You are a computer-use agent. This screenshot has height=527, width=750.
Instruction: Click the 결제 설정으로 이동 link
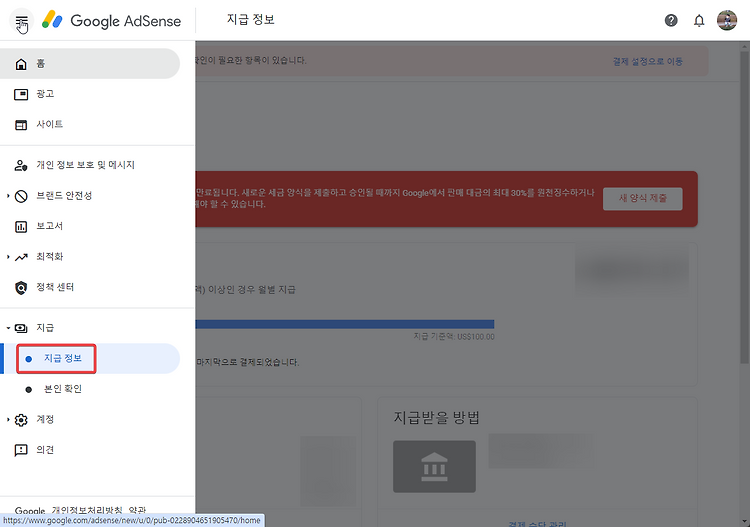coord(648,62)
